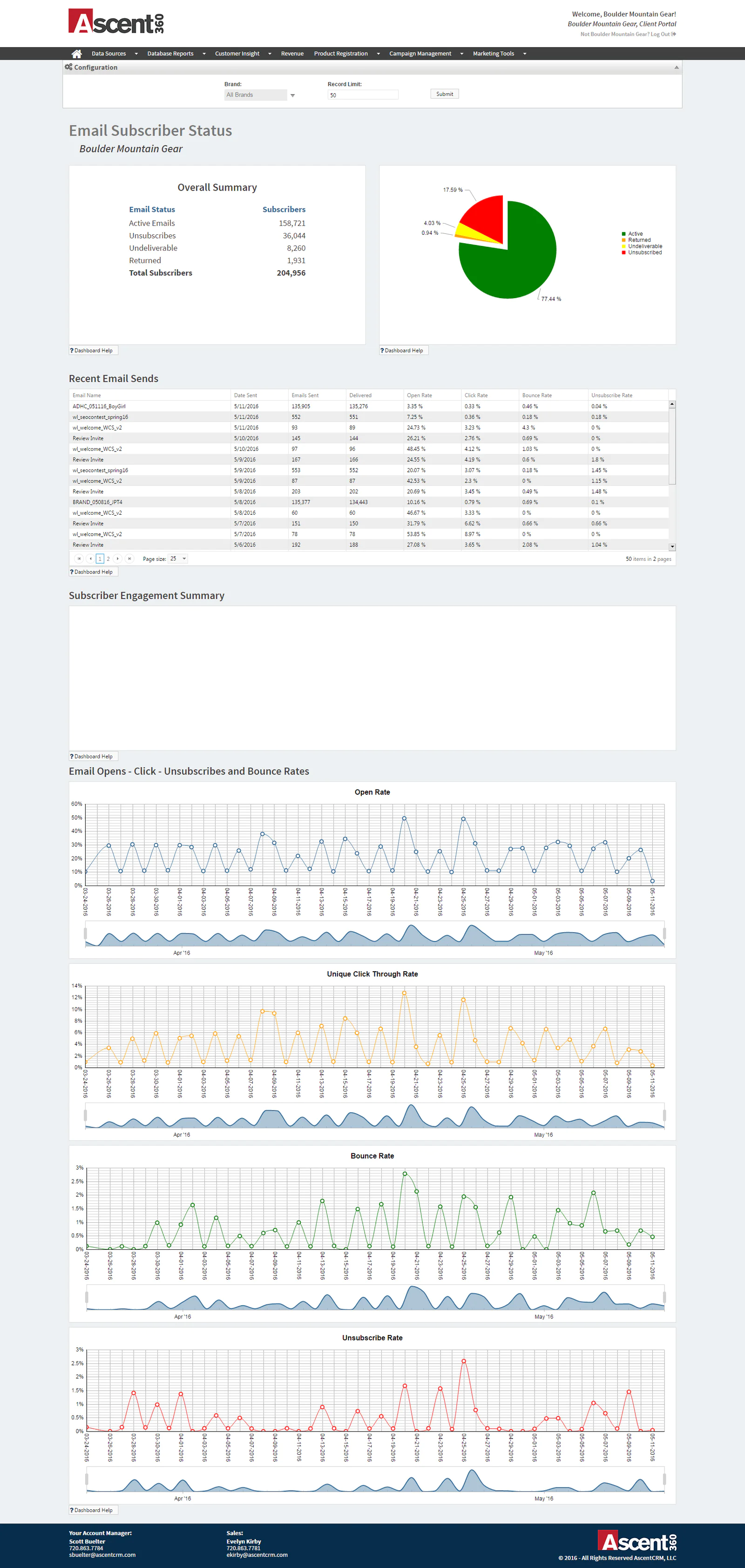Expand the arrow beside Database Reports
Screen dimensions: 745x1568
click(x=204, y=54)
